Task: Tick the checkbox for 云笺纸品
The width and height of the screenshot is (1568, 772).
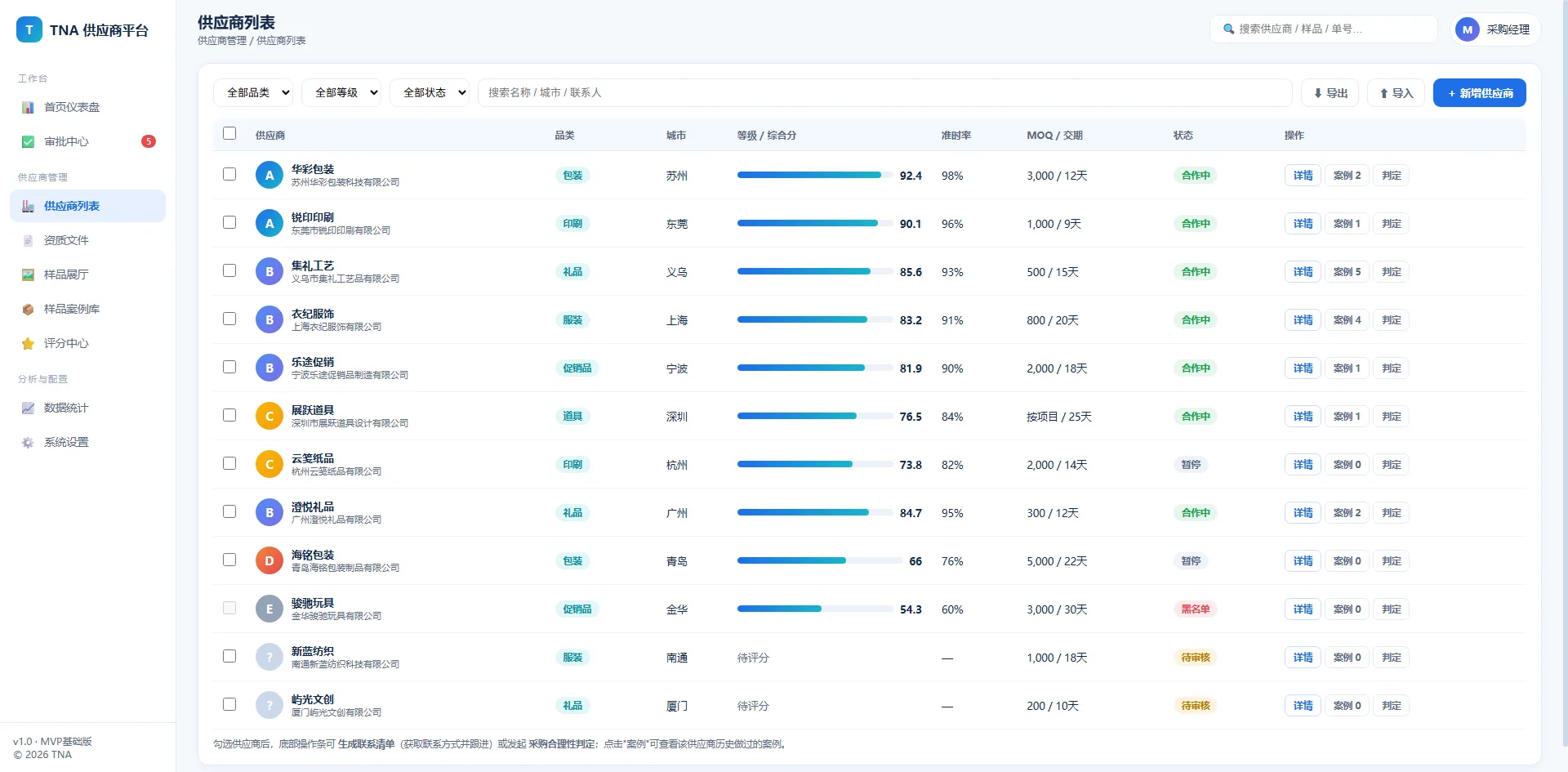Action: (x=229, y=463)
